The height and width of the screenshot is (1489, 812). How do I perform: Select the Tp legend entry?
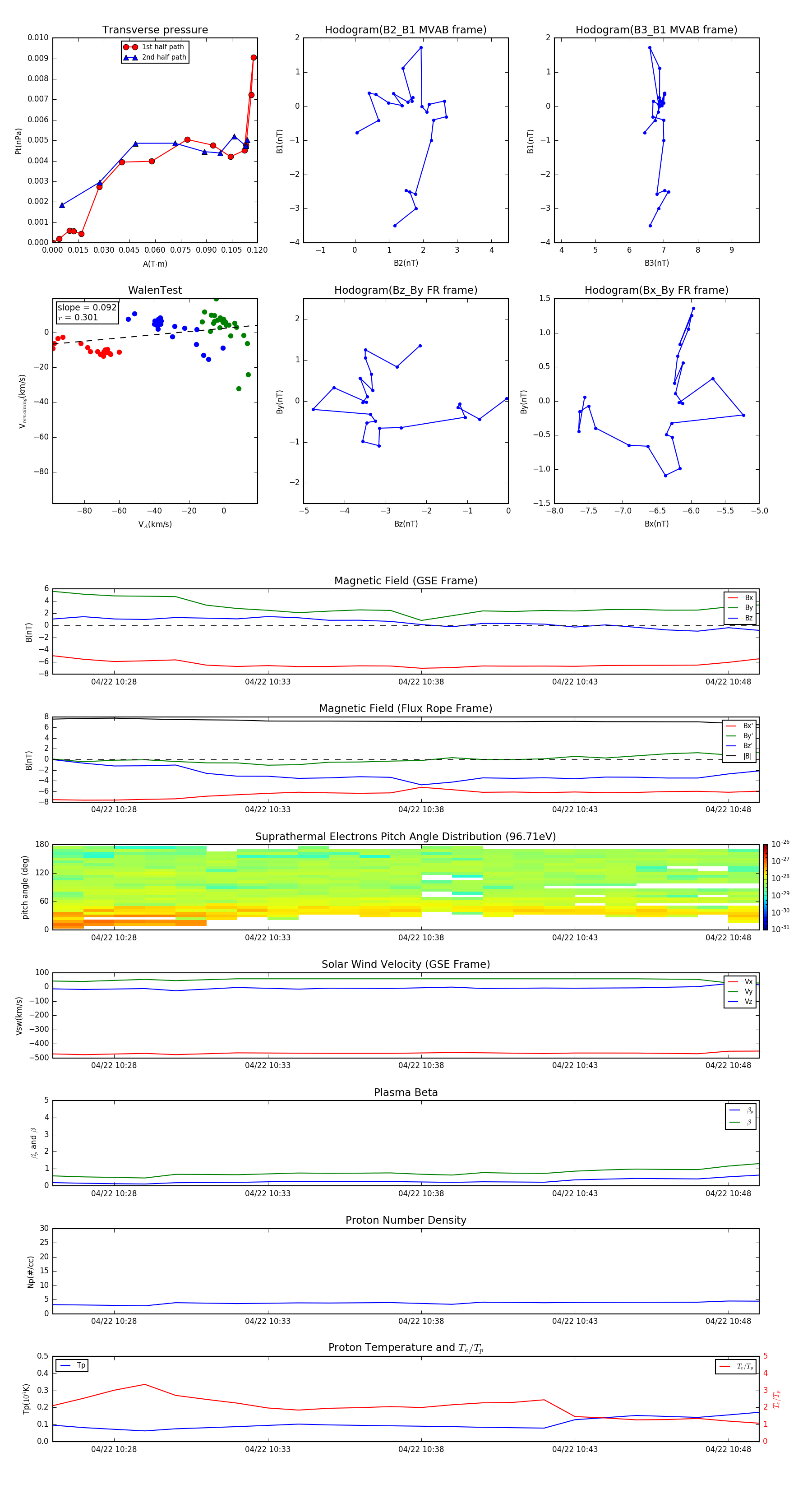tap(73, 1365)
